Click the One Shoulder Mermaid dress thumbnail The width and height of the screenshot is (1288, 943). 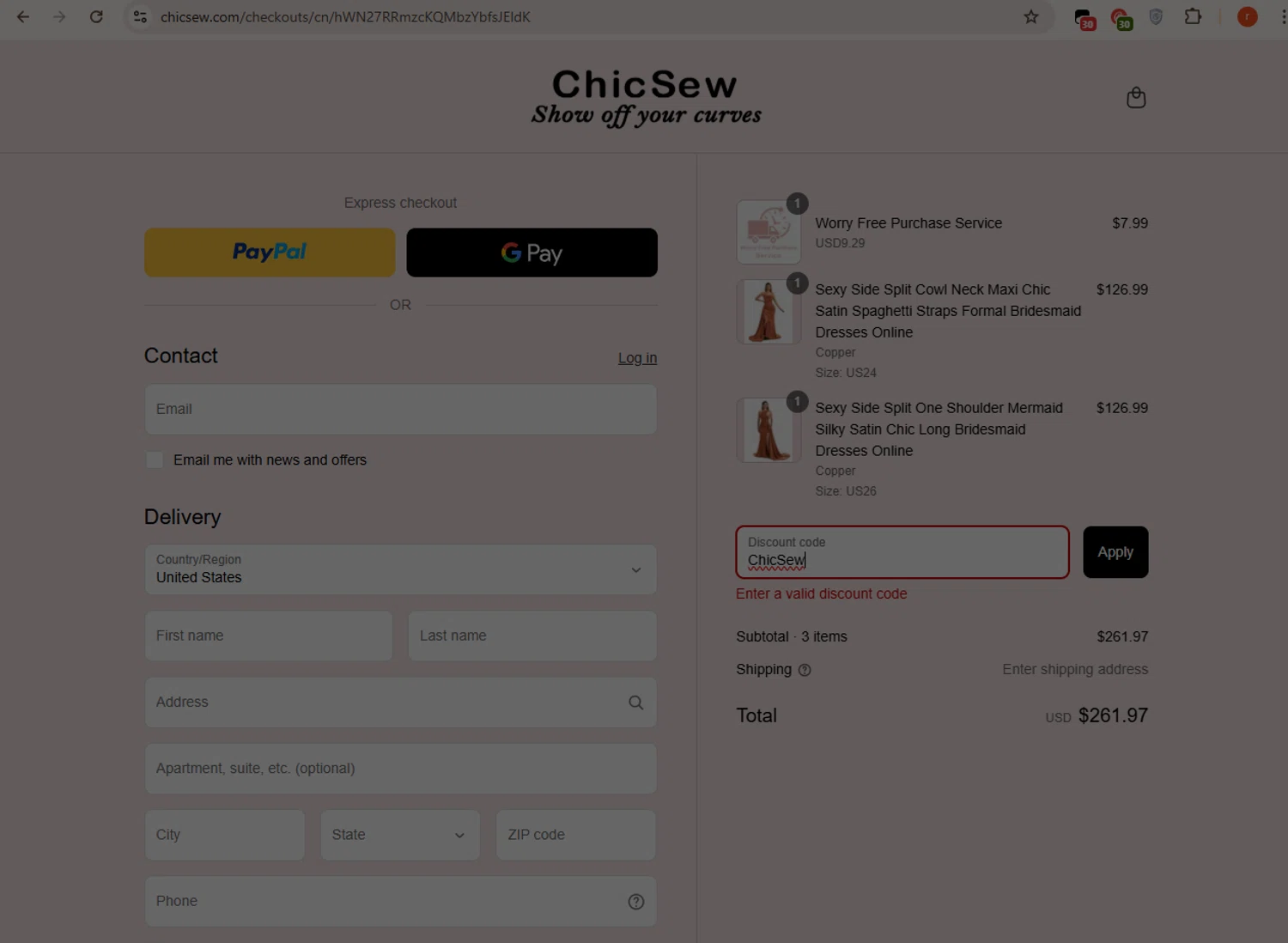click(x=769, y=429)
